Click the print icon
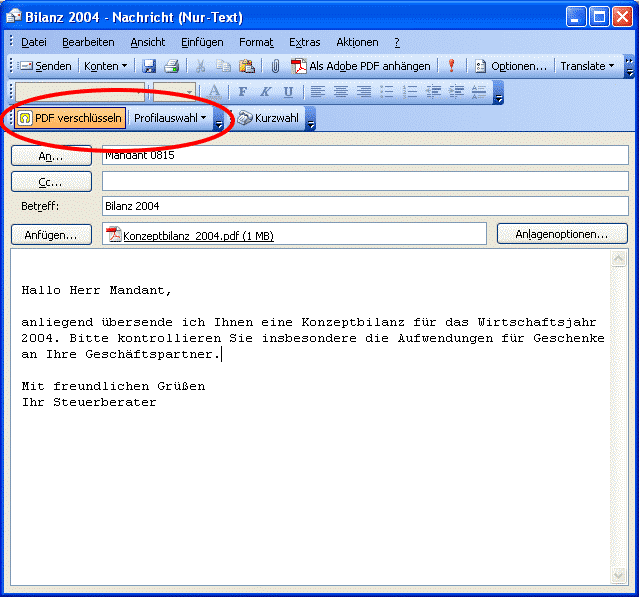 [172, 66]
